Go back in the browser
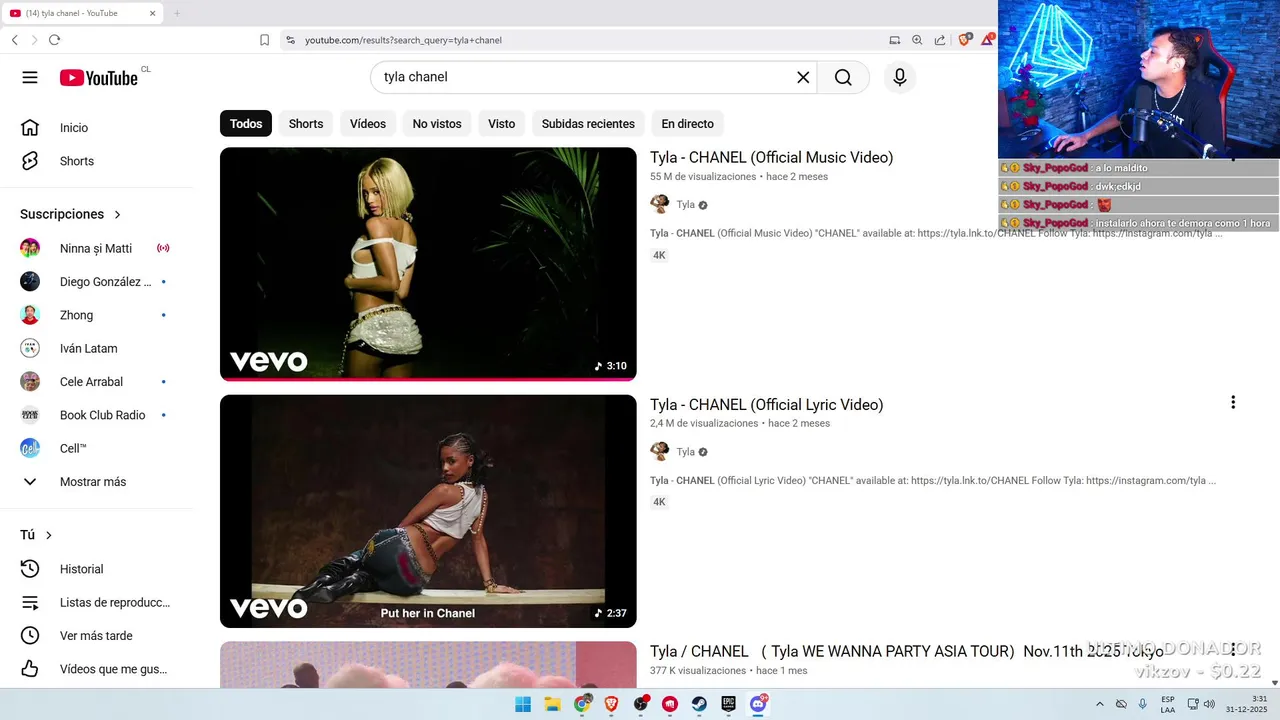 (15, 40)
